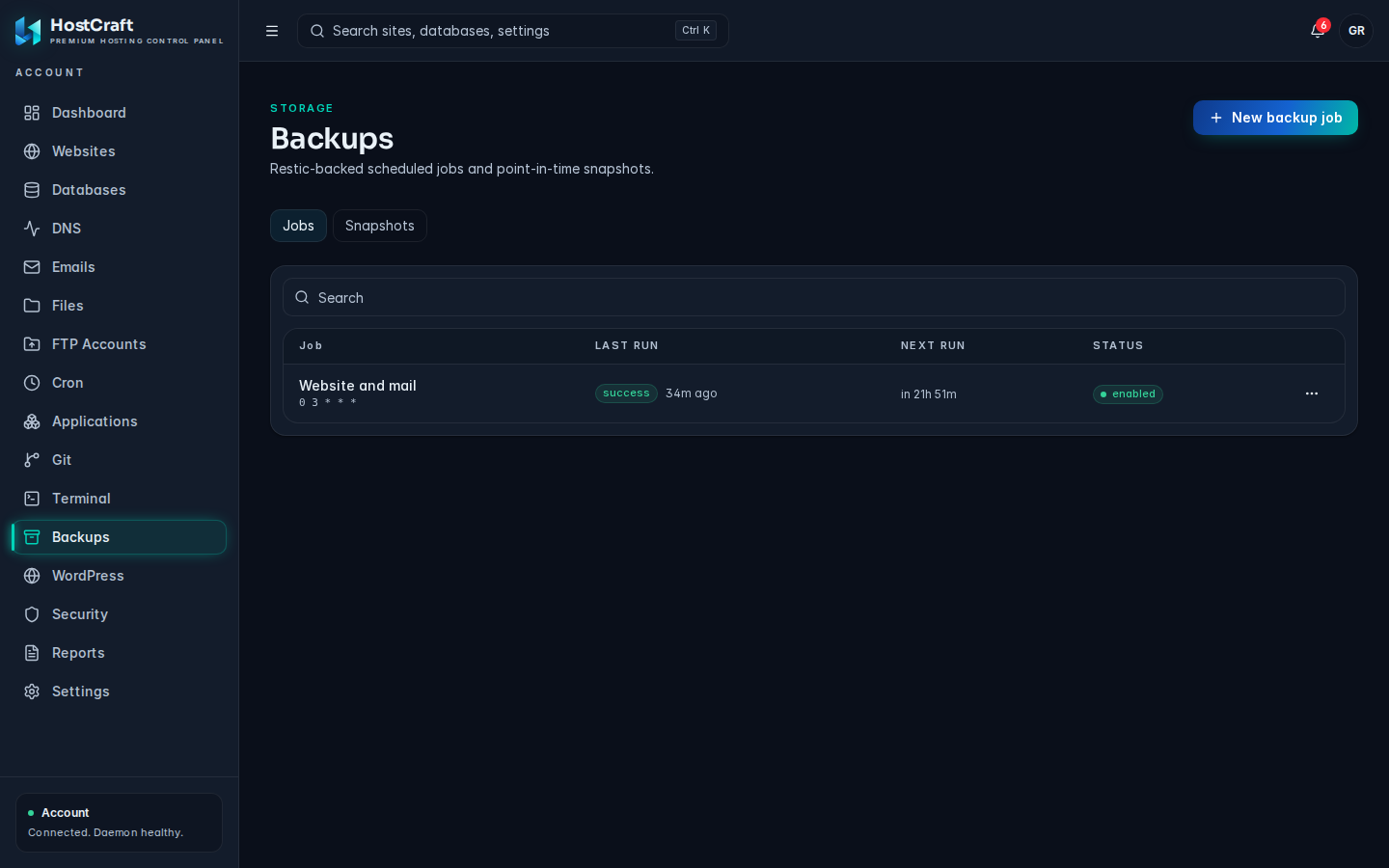
Task: Open the notifications bell
Action: pos(1318,31)
